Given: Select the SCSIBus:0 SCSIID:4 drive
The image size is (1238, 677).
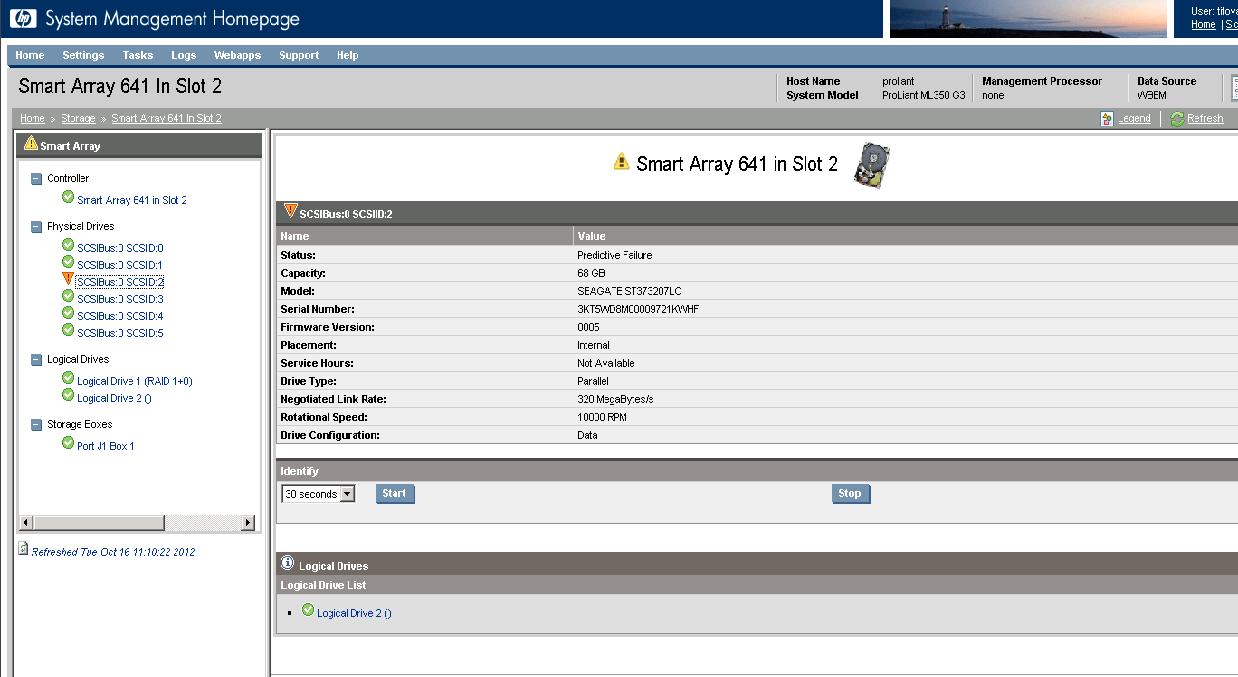Looking at the screenshot, I should coord(120,316).
